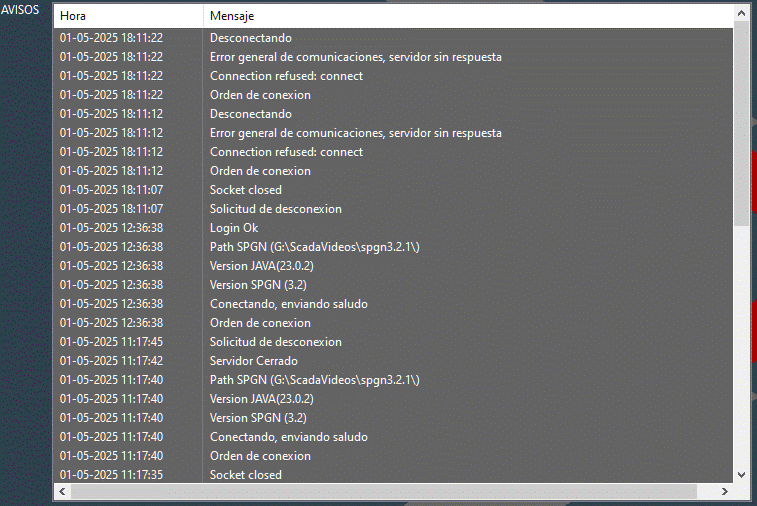757x506 pixels.
Task: Click the scroll left arrow at the bottom
Action: [x=62, y=492]
